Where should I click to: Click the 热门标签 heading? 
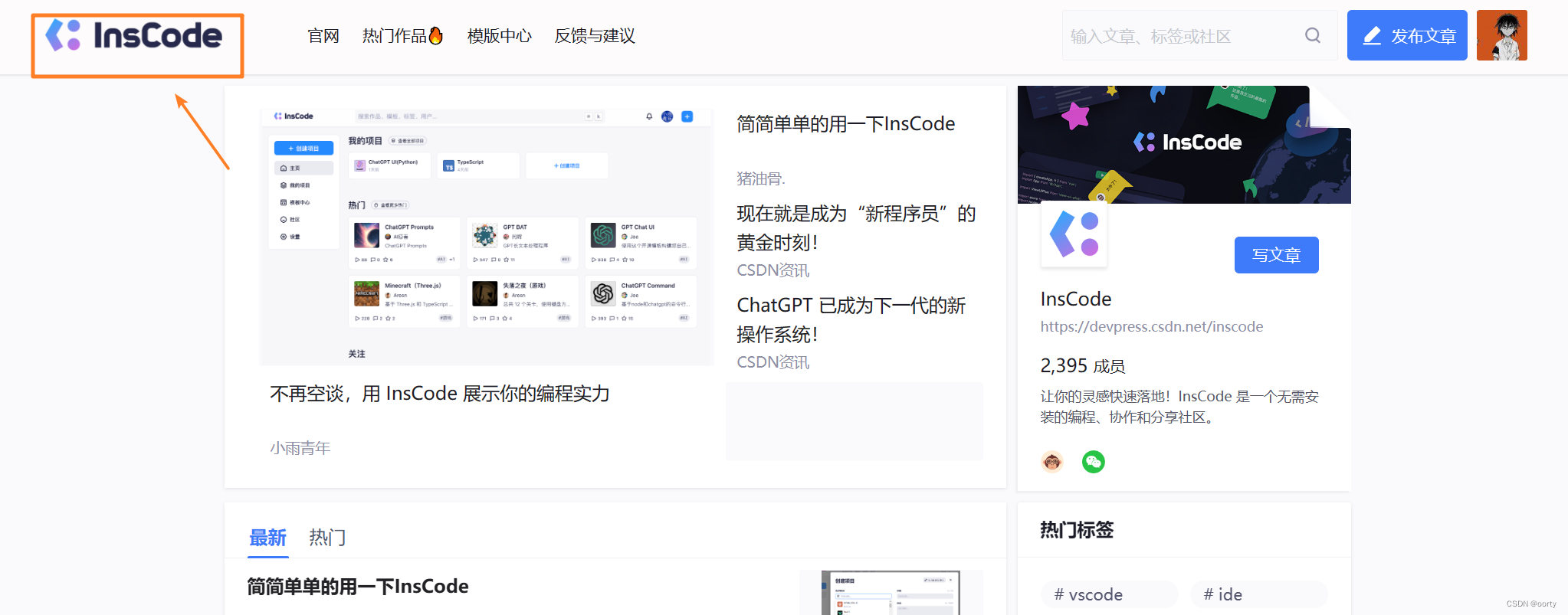(1077, 530)
